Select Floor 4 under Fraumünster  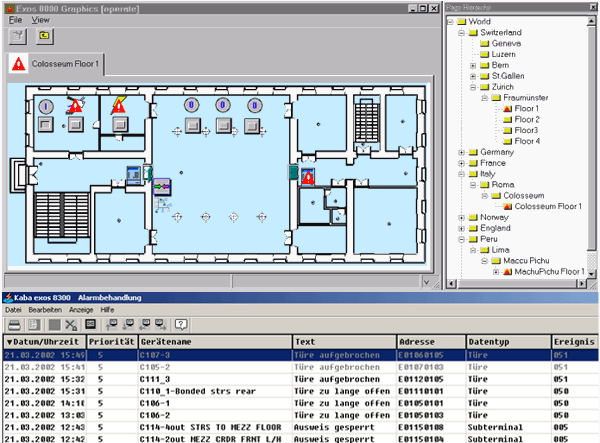tap(527, 141)
